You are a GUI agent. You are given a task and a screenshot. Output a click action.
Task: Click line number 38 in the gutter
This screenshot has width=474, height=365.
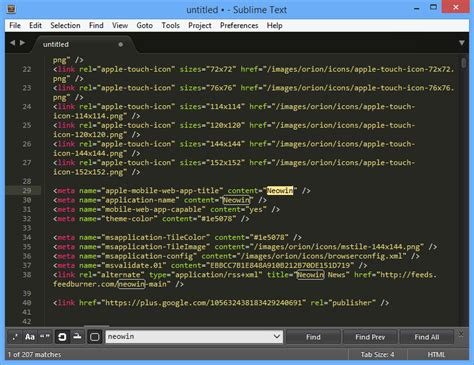27,275
